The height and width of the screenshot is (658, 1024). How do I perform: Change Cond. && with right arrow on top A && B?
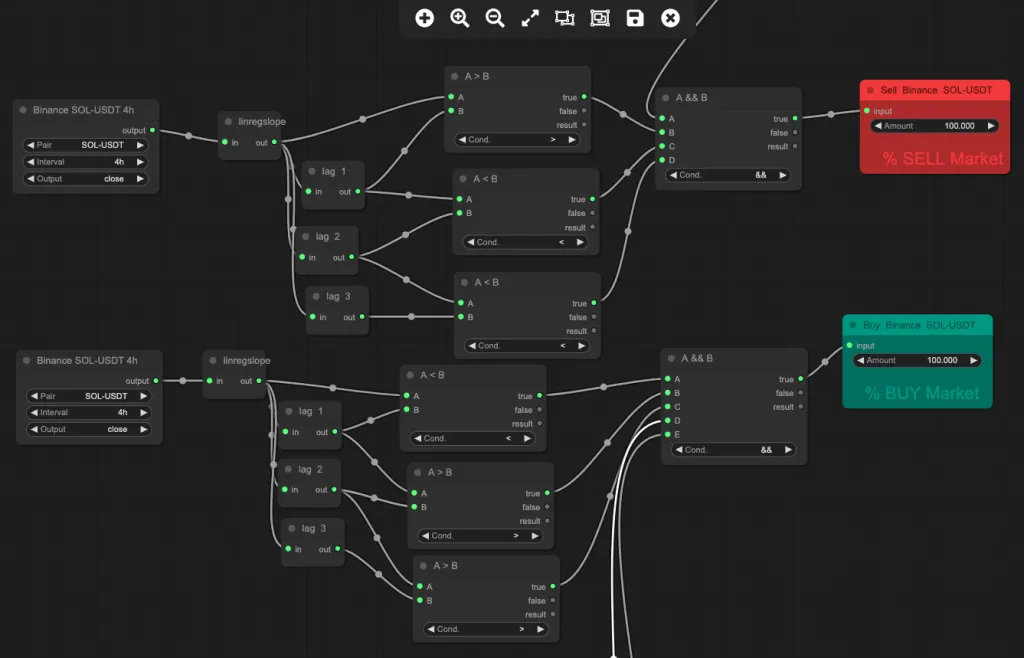tap(782, 175)
